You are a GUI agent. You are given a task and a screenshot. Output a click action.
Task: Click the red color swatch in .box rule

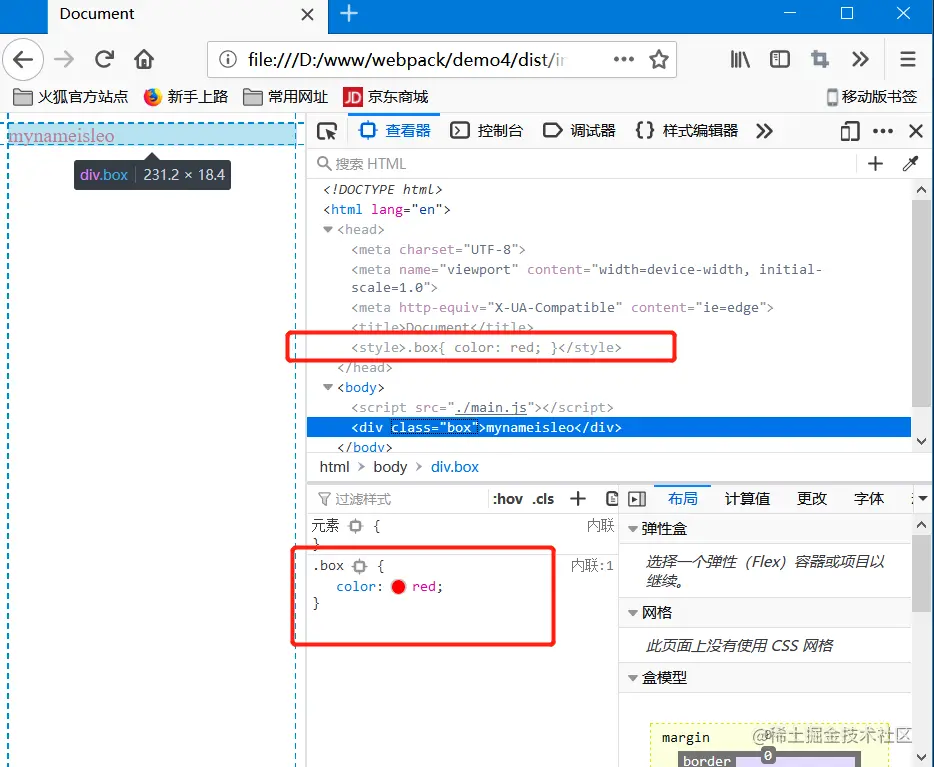tap(397, 586)
